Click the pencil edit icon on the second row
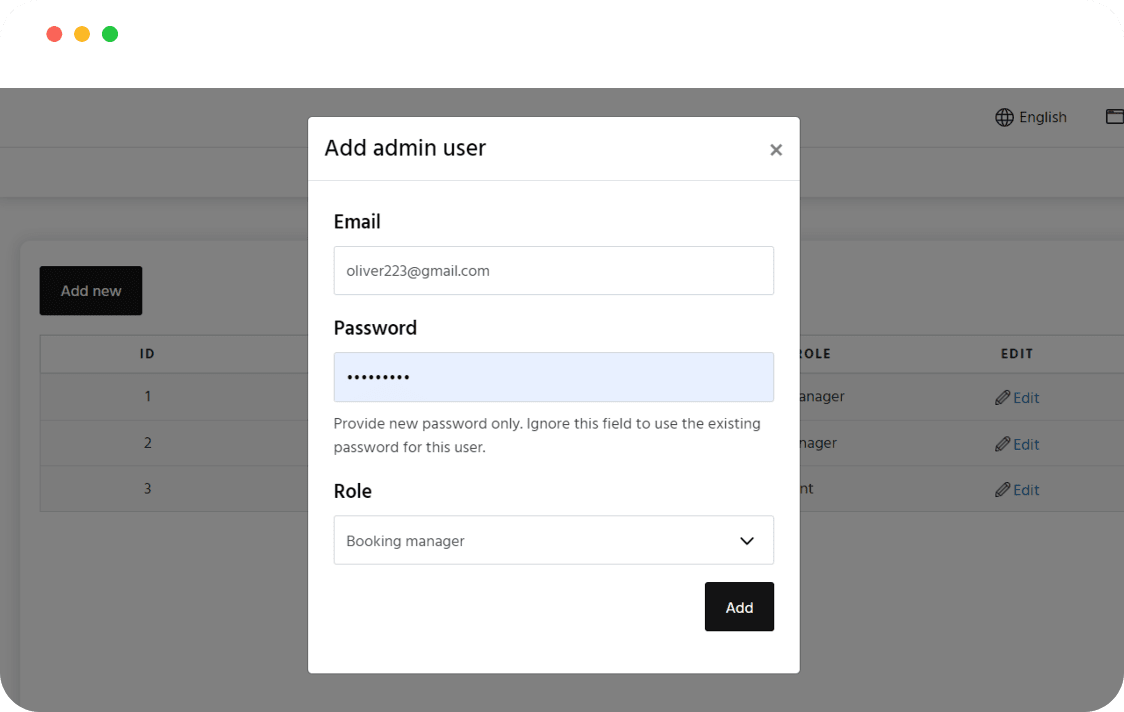Viewport: 1124px width, 712px height. [x=1002, y=443]
